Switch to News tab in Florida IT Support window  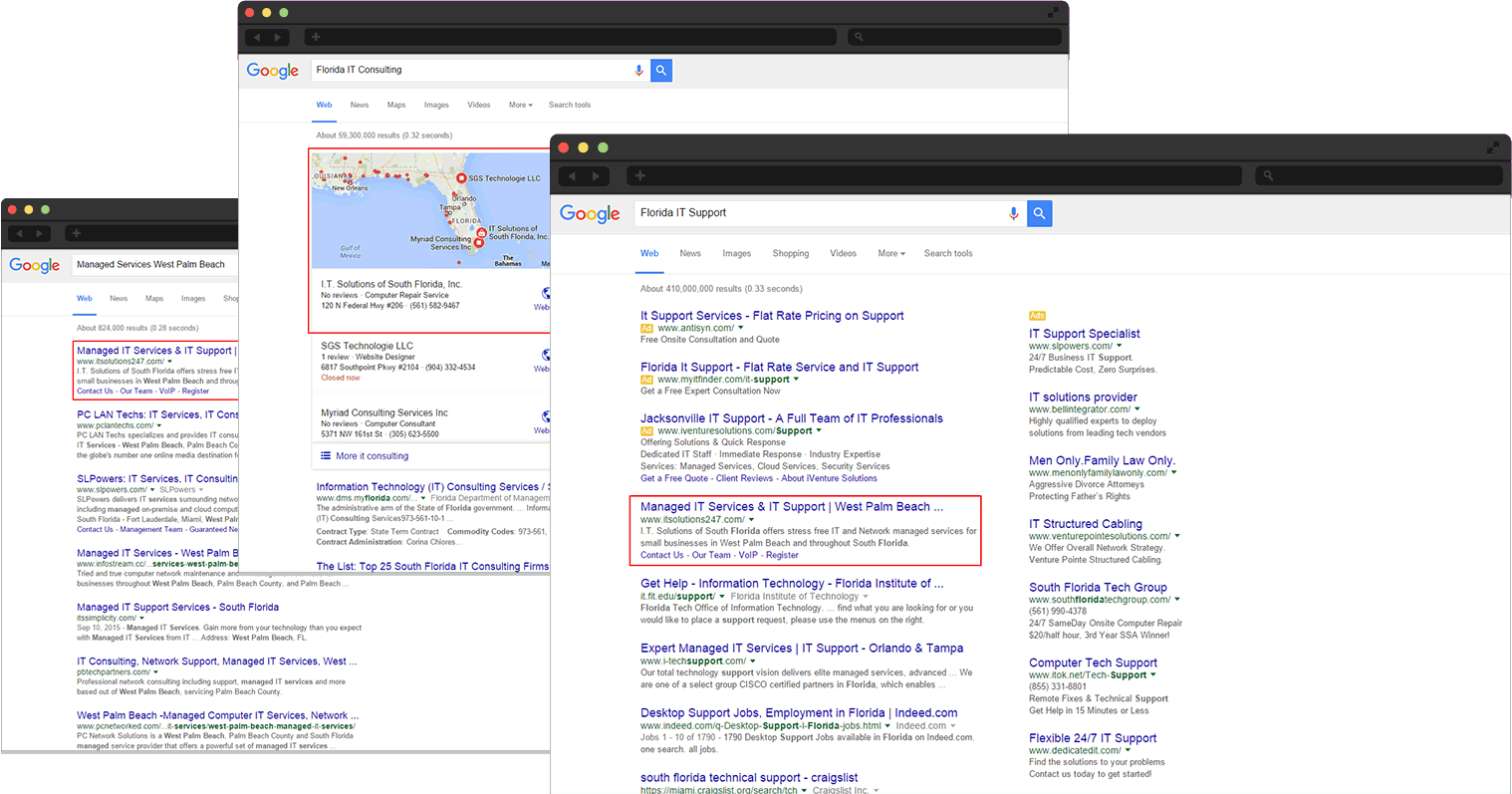690,253
